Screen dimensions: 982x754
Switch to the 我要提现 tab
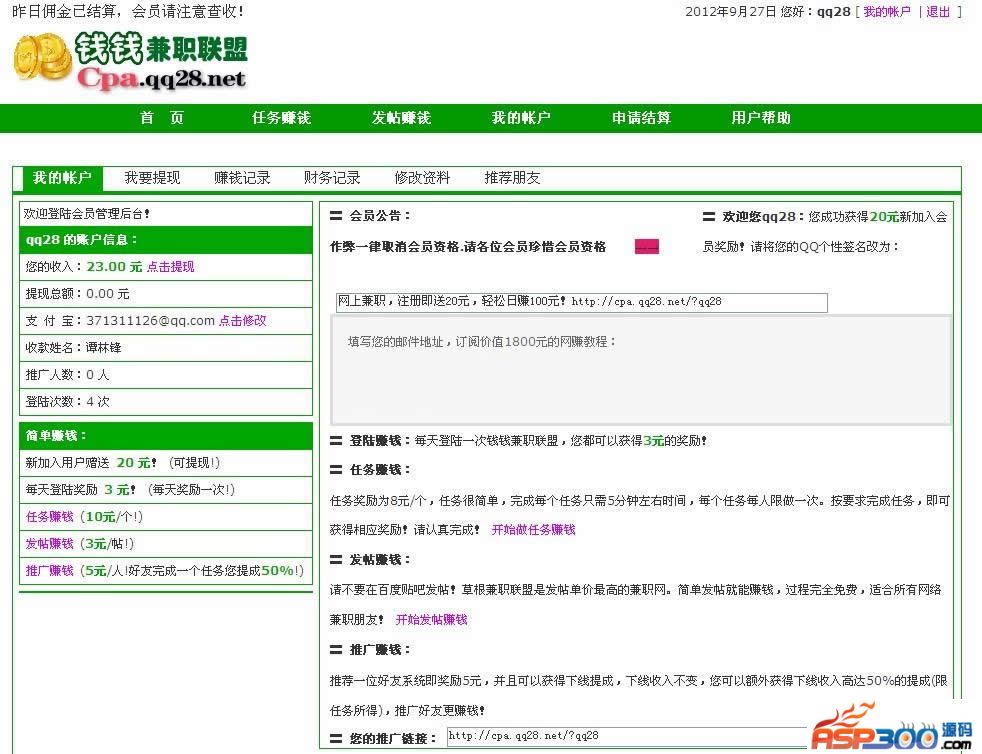point(152,178)
